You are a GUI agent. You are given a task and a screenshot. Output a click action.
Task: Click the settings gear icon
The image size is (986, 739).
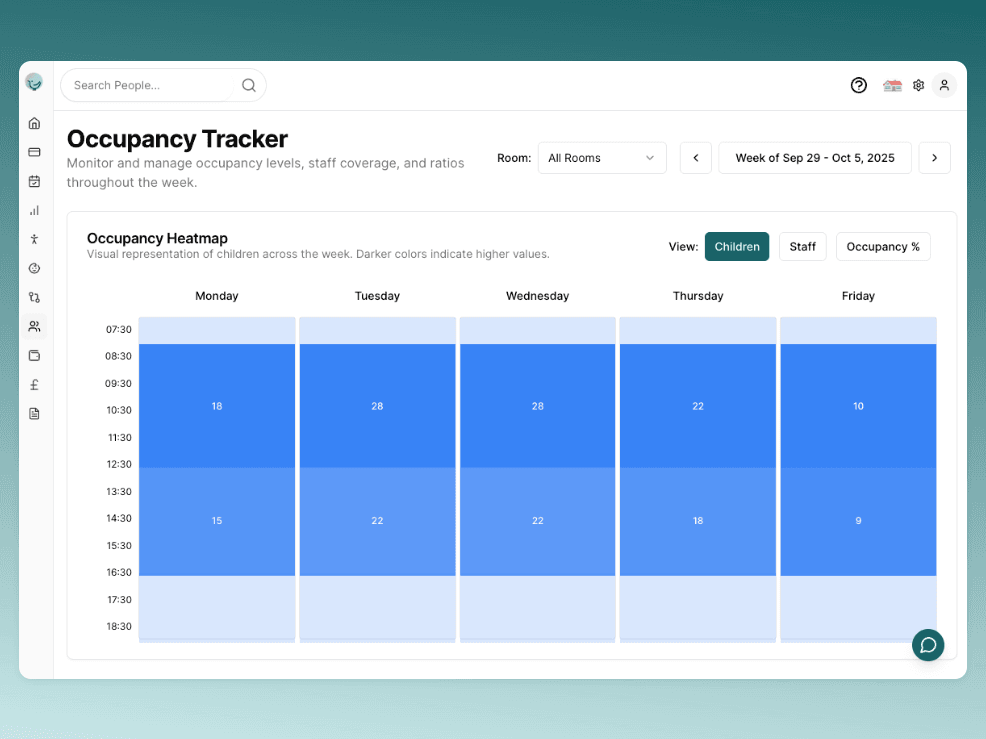(x=918, y=85)
